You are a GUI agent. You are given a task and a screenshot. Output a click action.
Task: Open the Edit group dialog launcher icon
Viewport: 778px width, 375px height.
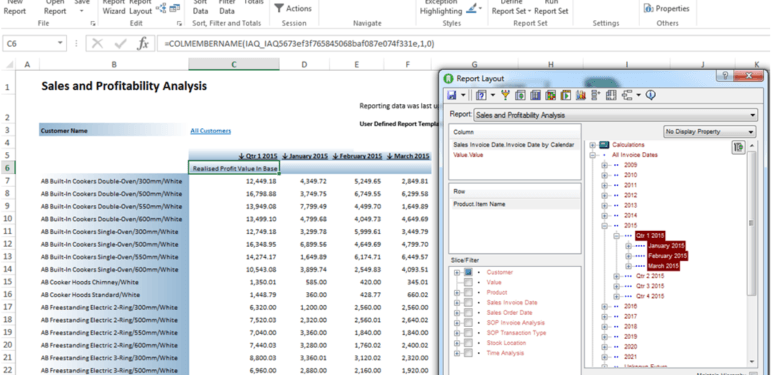179,23
